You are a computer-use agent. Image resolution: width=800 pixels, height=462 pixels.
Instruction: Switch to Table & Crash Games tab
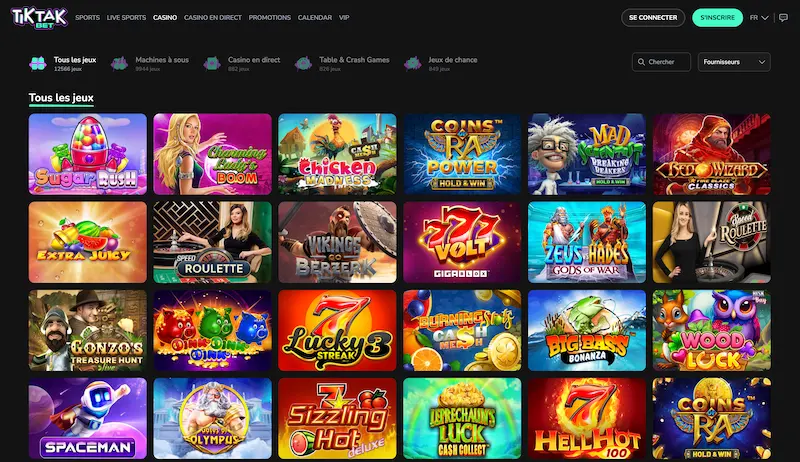point(354,60)
